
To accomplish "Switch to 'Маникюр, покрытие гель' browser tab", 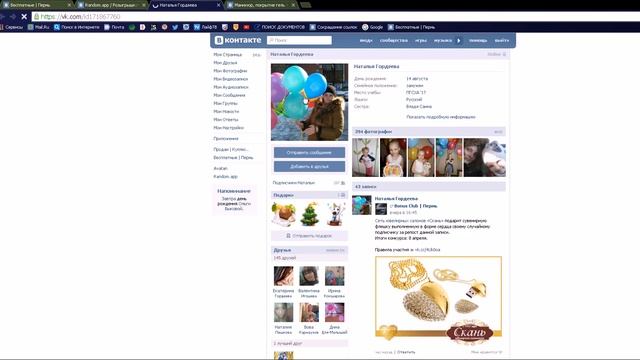I will [x=261, y=5].
